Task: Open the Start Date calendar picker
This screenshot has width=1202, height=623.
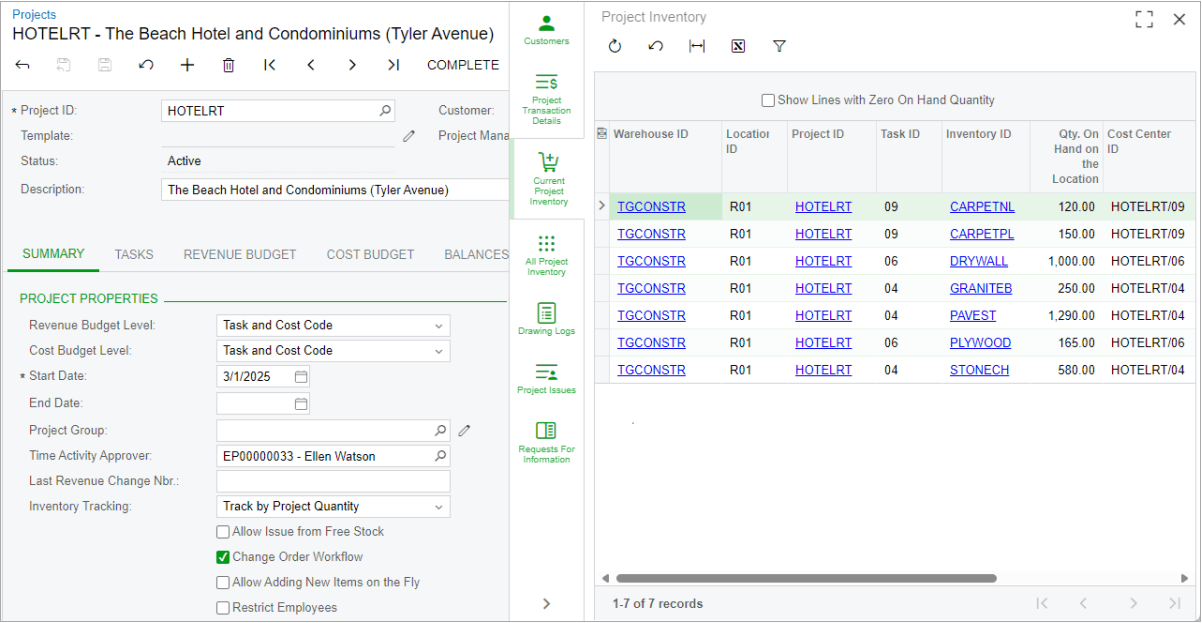Action: click(x=301, y=377)
